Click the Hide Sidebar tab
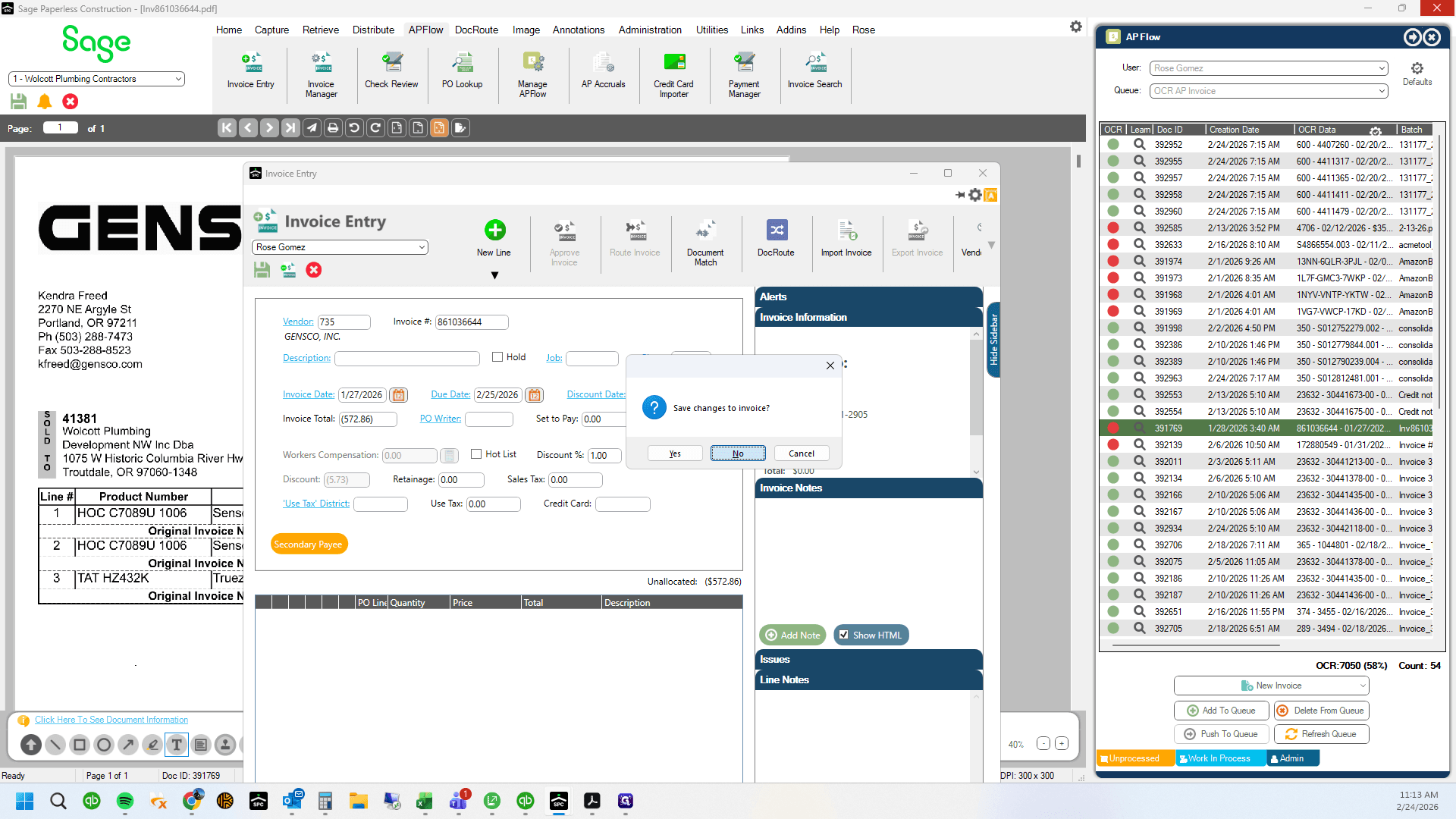This screenshot has height=819, width=1456. [x=993, y=340]
